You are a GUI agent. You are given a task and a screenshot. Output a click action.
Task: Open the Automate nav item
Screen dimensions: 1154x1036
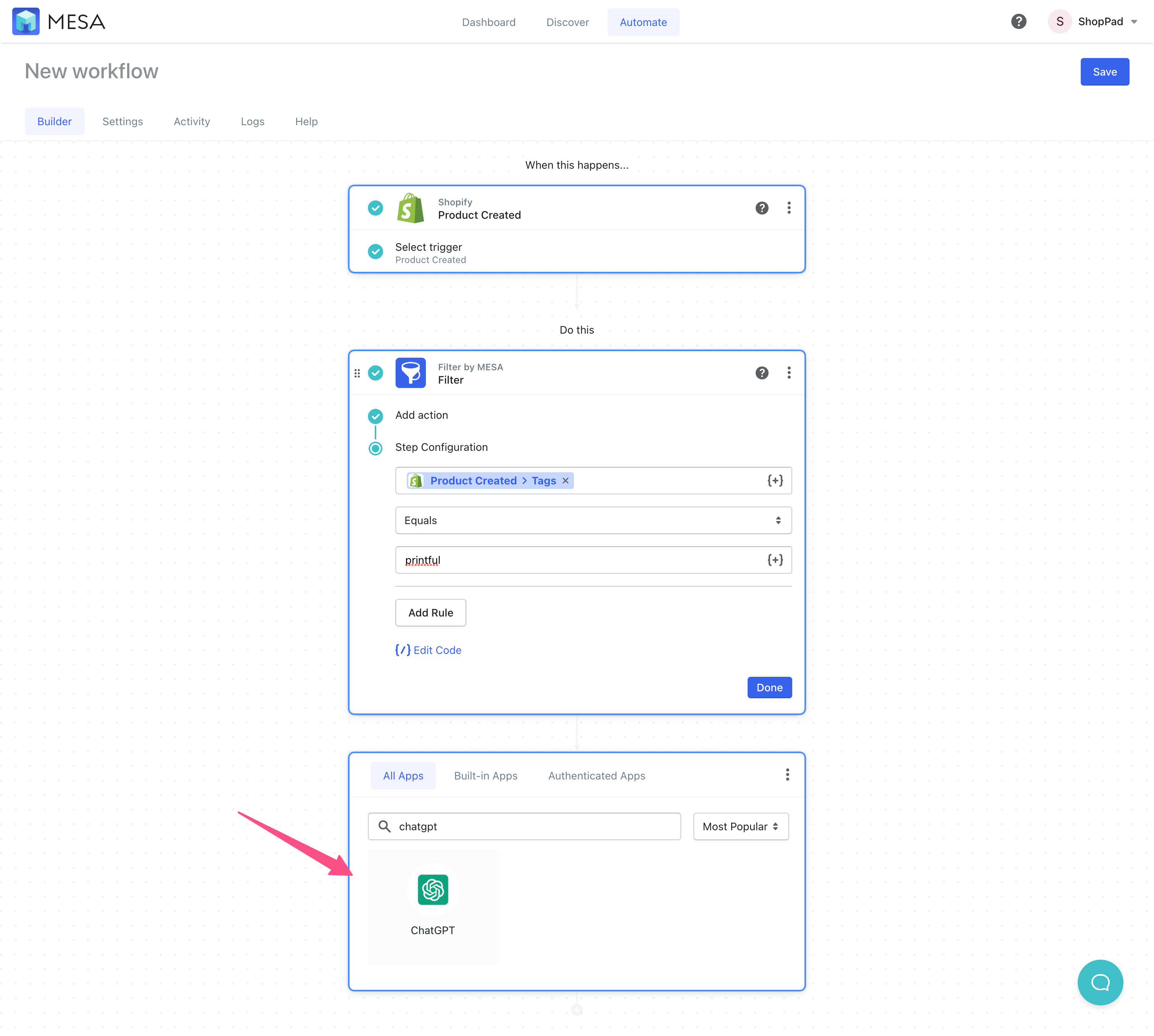(643, 22)
